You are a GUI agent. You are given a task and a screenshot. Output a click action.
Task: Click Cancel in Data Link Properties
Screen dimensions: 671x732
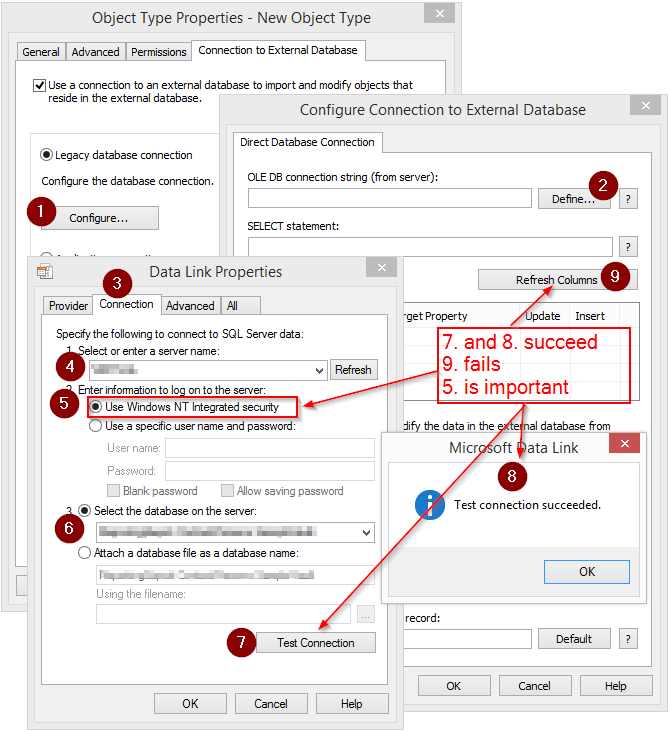[271, 704]
